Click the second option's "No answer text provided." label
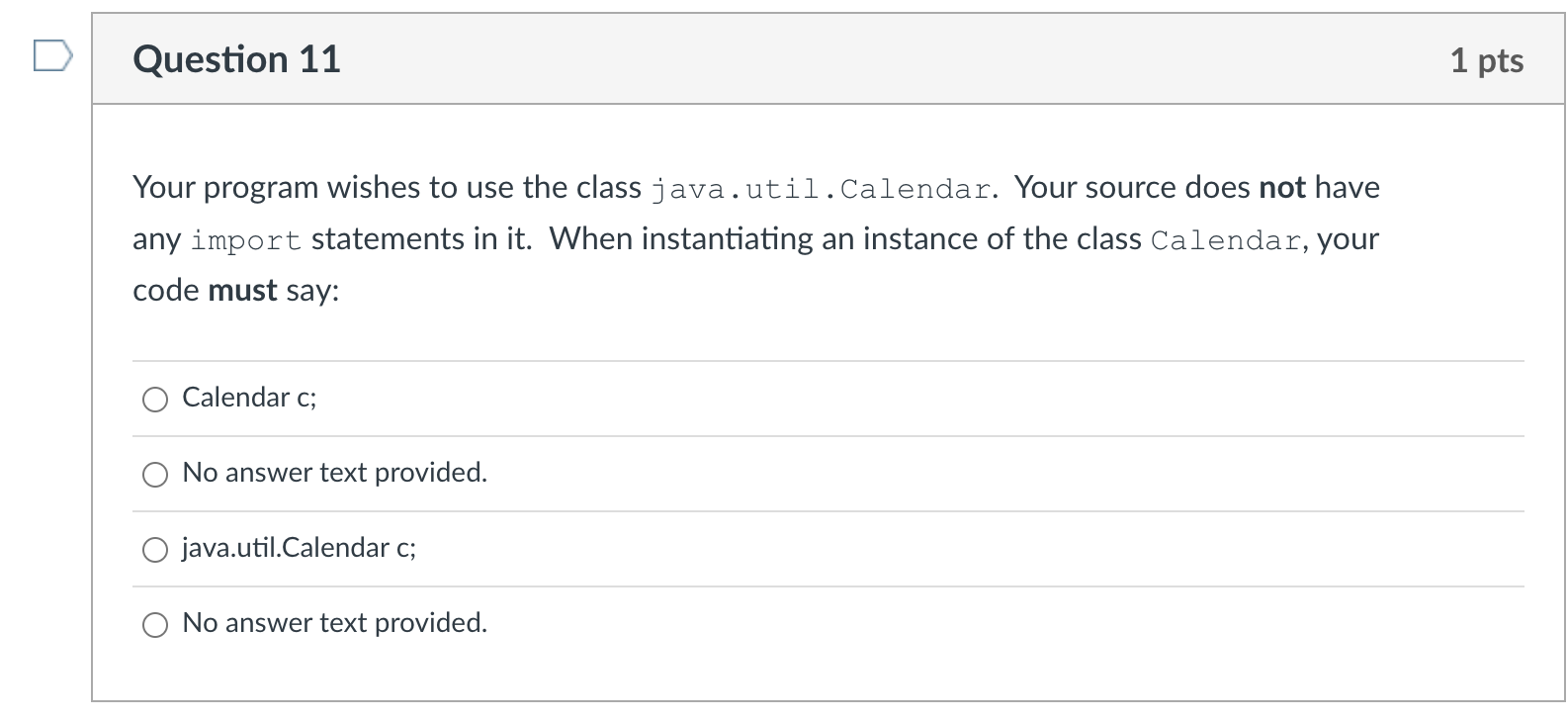 pos(334,473)
